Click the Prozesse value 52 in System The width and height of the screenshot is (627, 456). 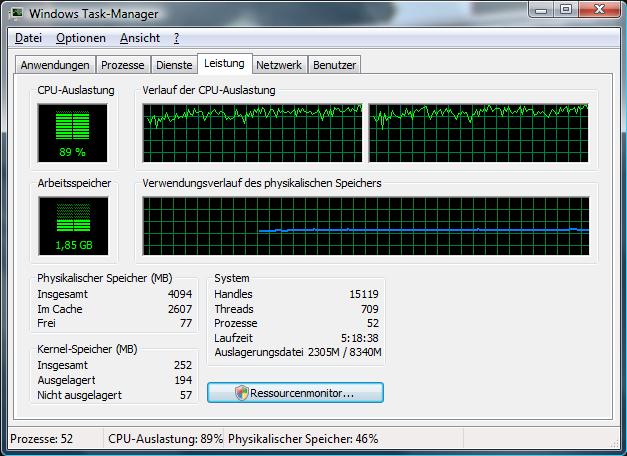(x=373, y=323)
